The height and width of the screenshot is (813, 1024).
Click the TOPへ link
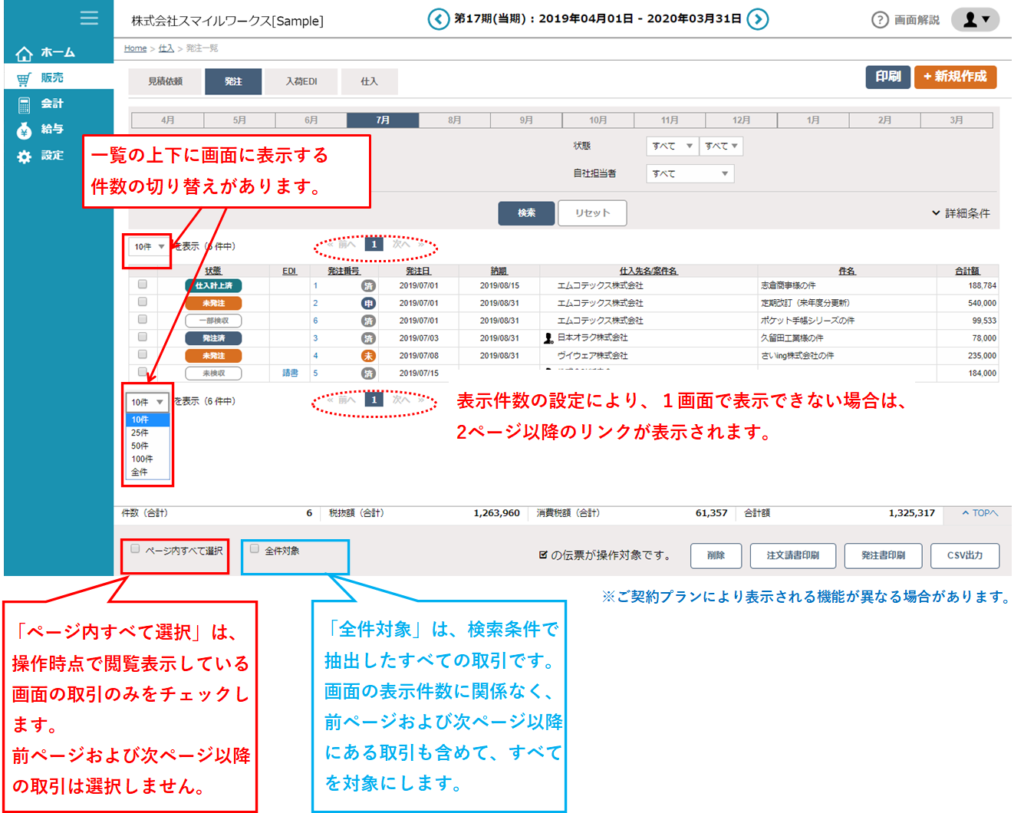(977, 513)
